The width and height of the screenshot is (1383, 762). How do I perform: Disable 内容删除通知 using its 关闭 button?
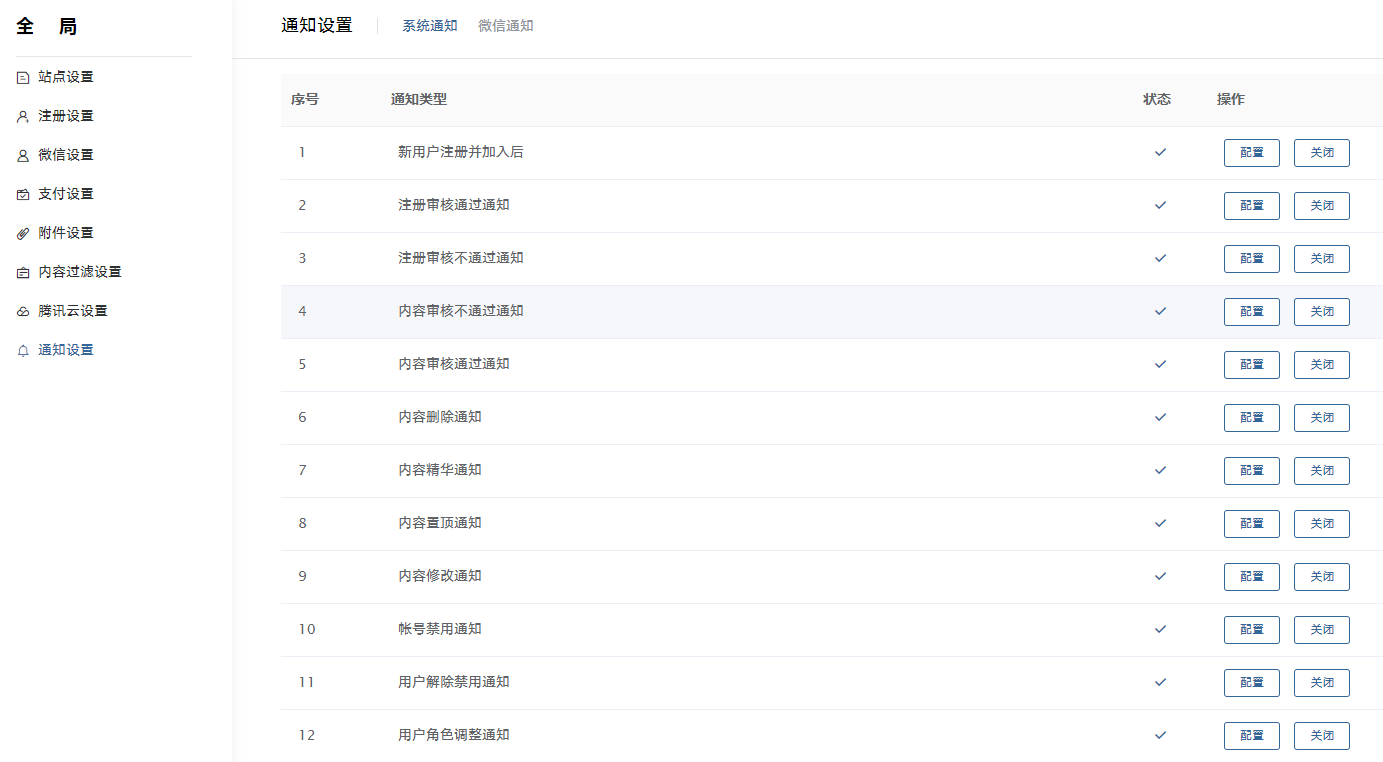point(1321,418)
